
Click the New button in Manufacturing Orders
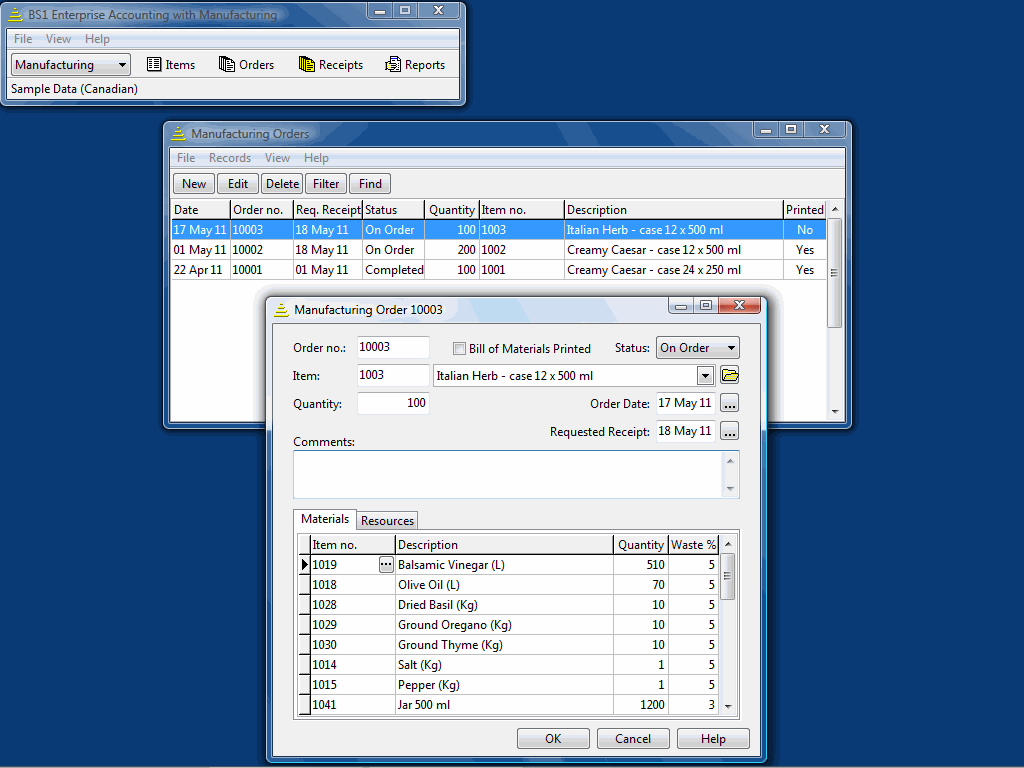pyautogui.click(x=194, y=184)
